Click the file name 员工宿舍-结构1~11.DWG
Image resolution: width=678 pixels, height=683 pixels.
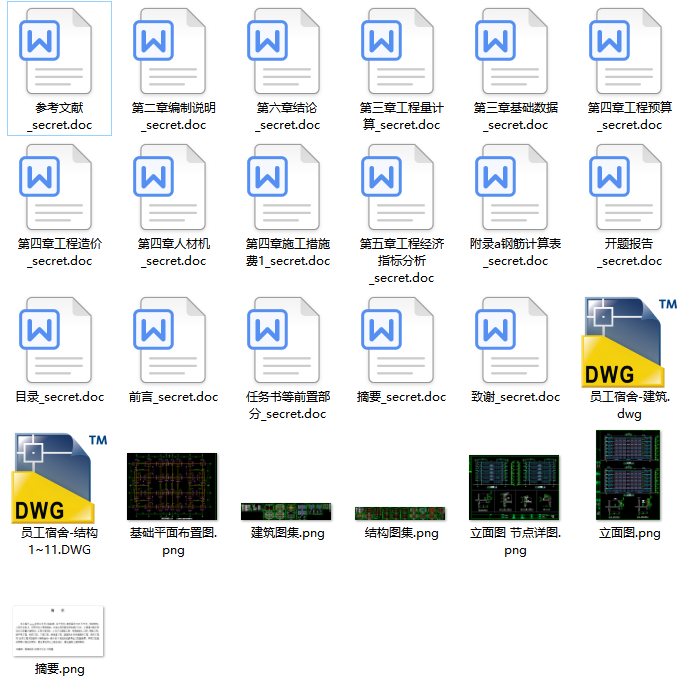60,541
